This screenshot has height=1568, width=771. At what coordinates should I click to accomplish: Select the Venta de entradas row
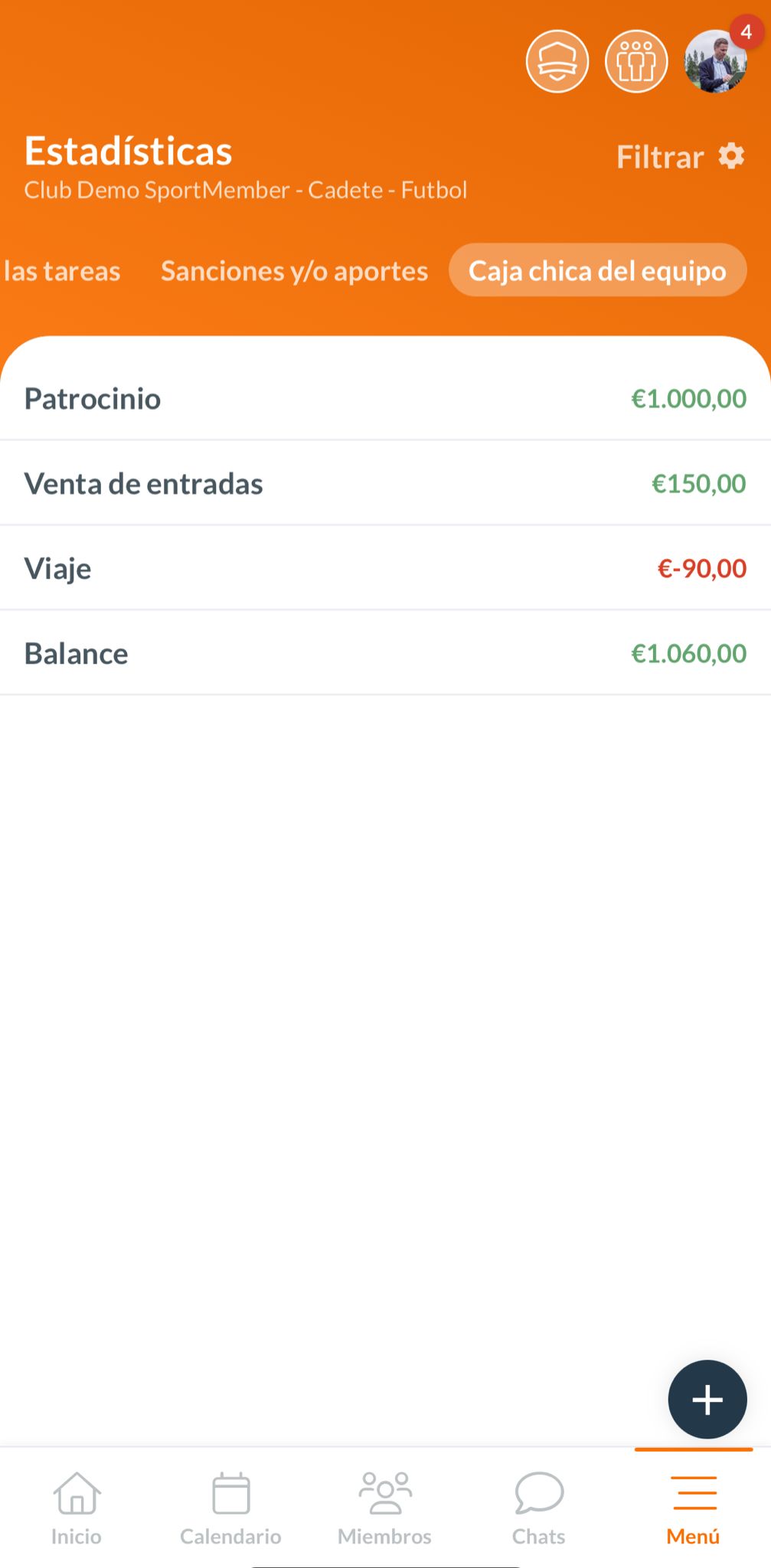click(385, 483)
